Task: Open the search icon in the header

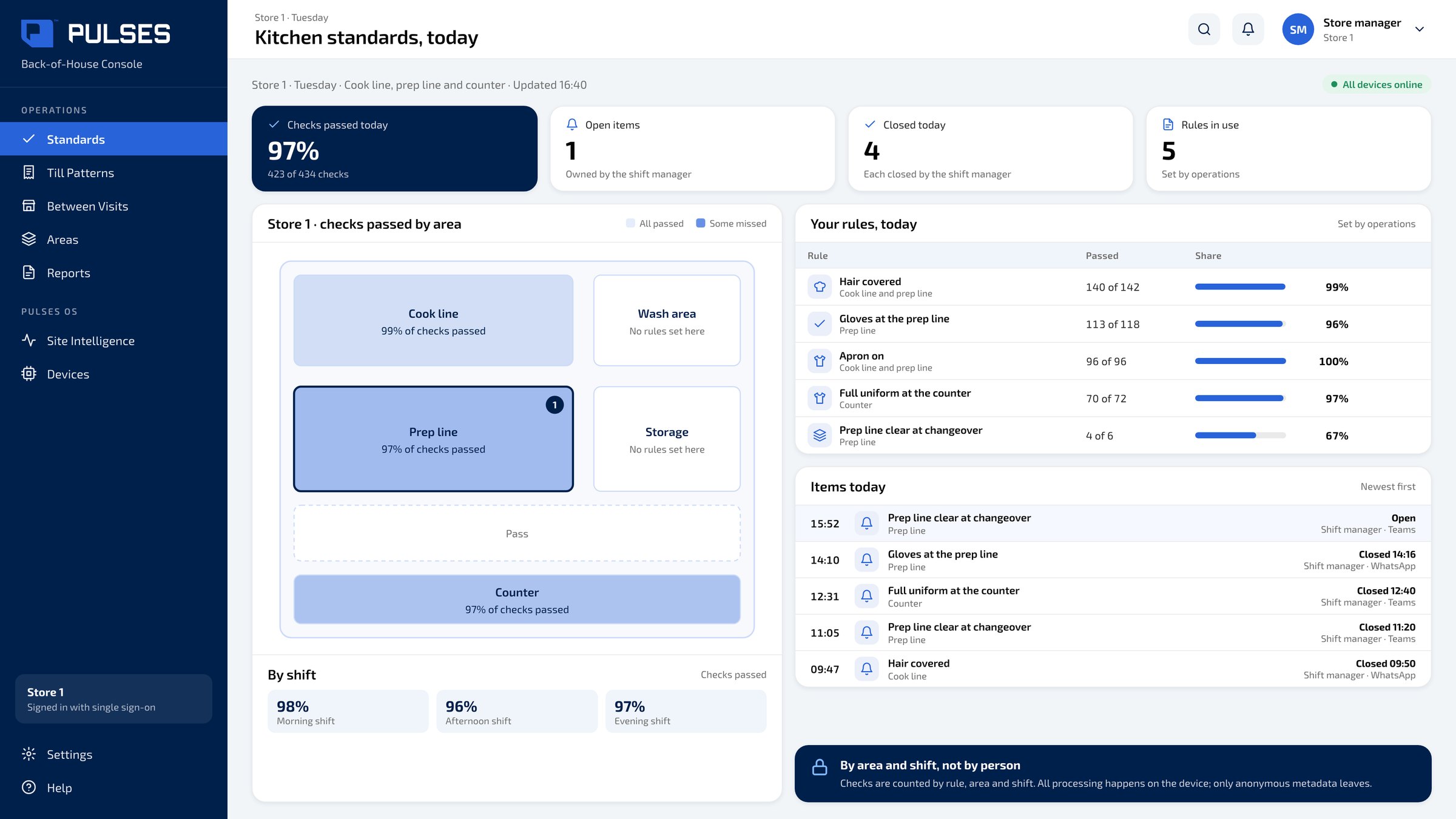Action: click(x=1204, y=29)
